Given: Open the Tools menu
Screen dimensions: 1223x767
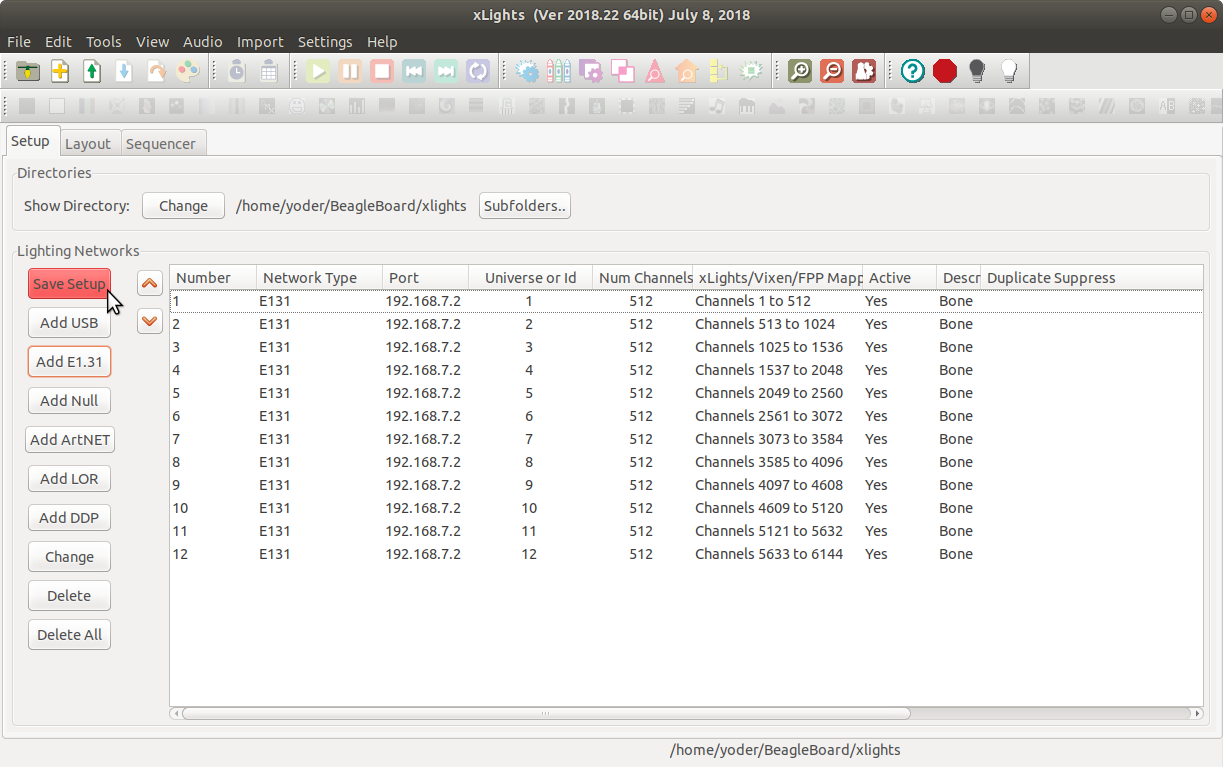Looking at the screenshot, I should click(103, 42).
